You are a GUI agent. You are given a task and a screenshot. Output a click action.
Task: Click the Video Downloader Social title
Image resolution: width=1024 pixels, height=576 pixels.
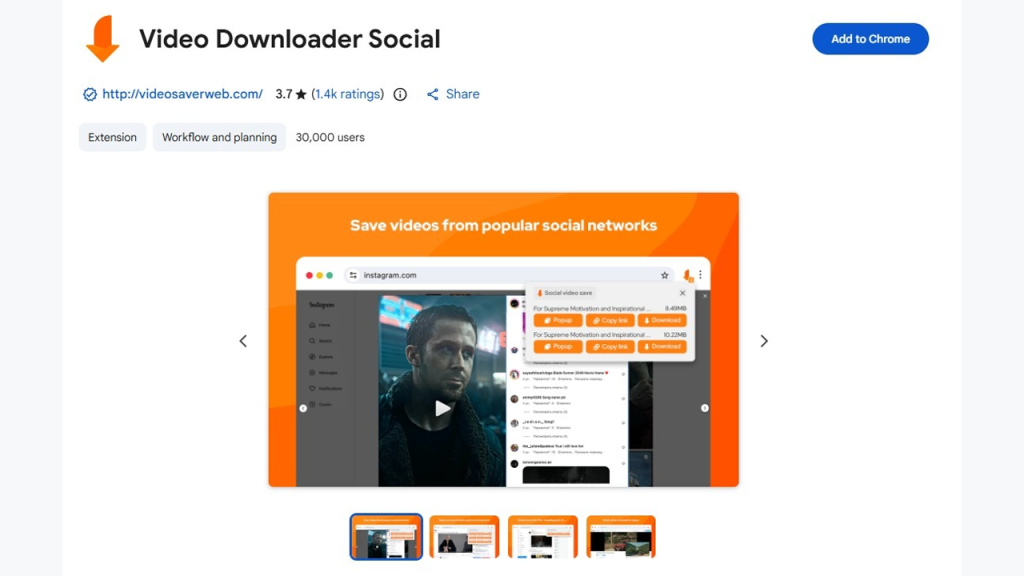[289, 39]
